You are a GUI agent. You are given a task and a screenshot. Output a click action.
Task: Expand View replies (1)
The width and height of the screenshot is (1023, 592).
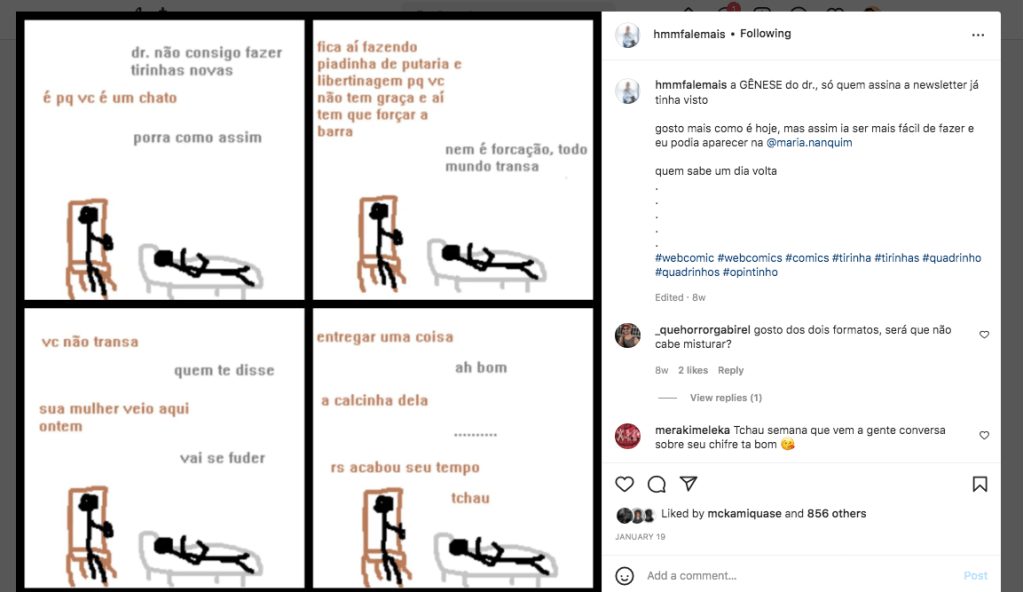[x=725, y=397]
